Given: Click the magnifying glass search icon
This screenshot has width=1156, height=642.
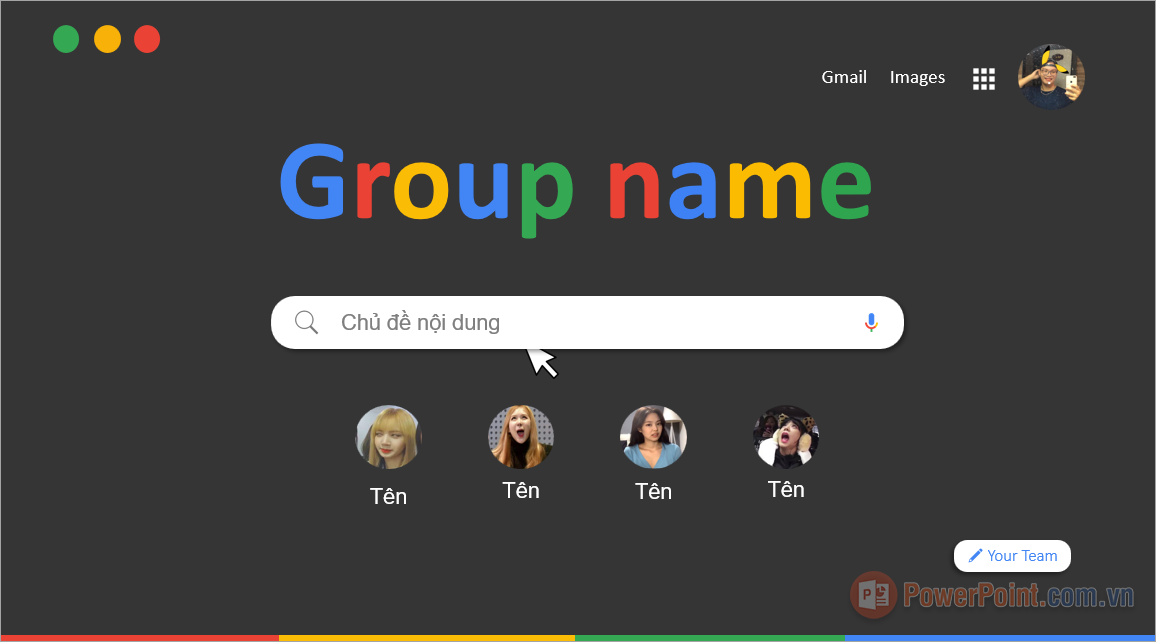Looking at the screenshot, I should point(306,322).
